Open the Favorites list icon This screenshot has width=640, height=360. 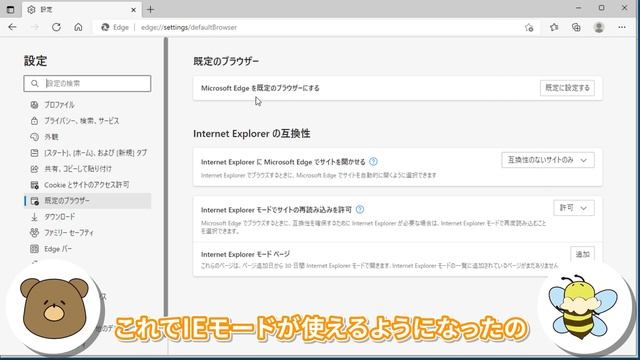tap(553, 27)
